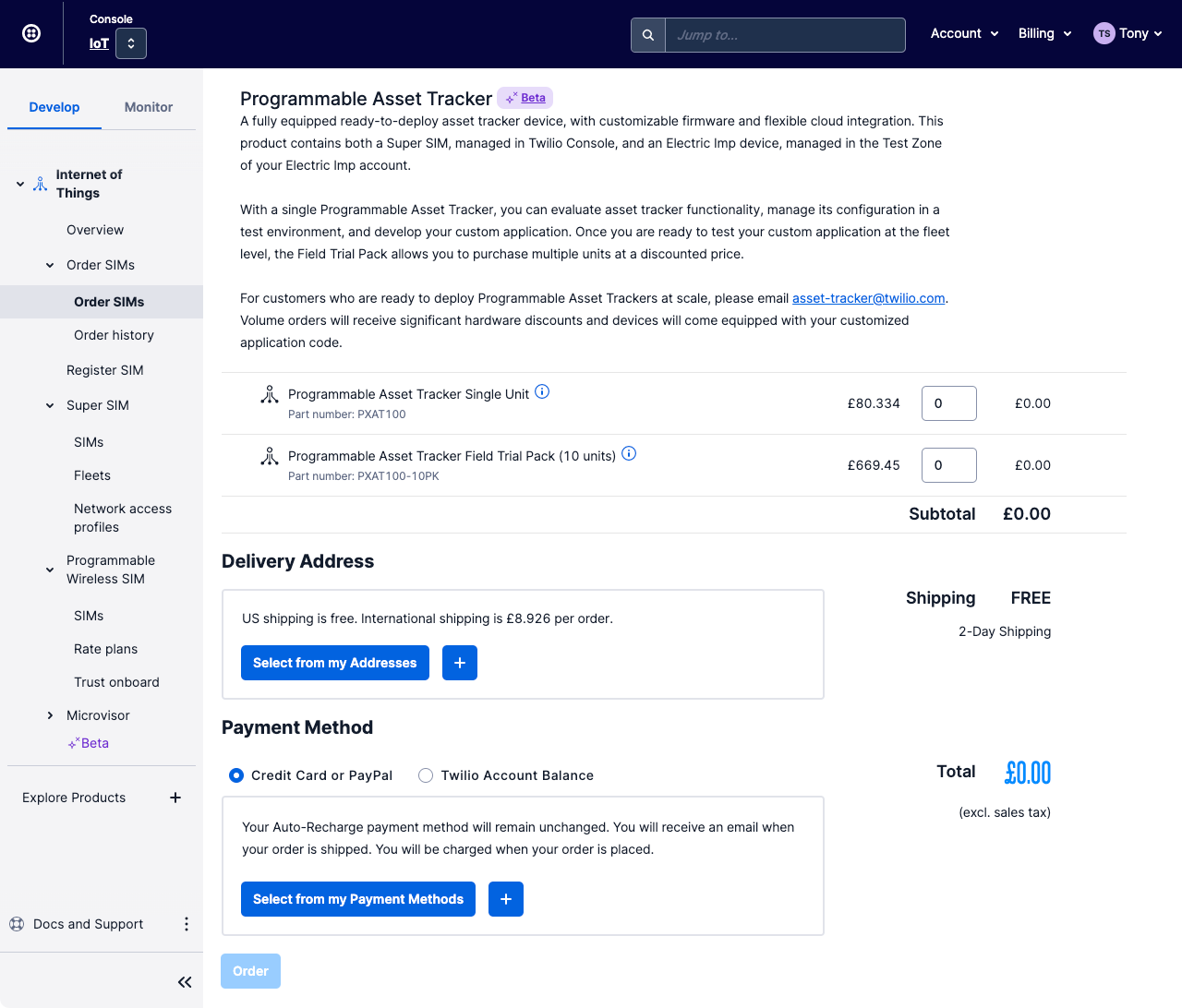The image size is (1182, 1008).
Task: Open Order history
Action: [114, 335]
